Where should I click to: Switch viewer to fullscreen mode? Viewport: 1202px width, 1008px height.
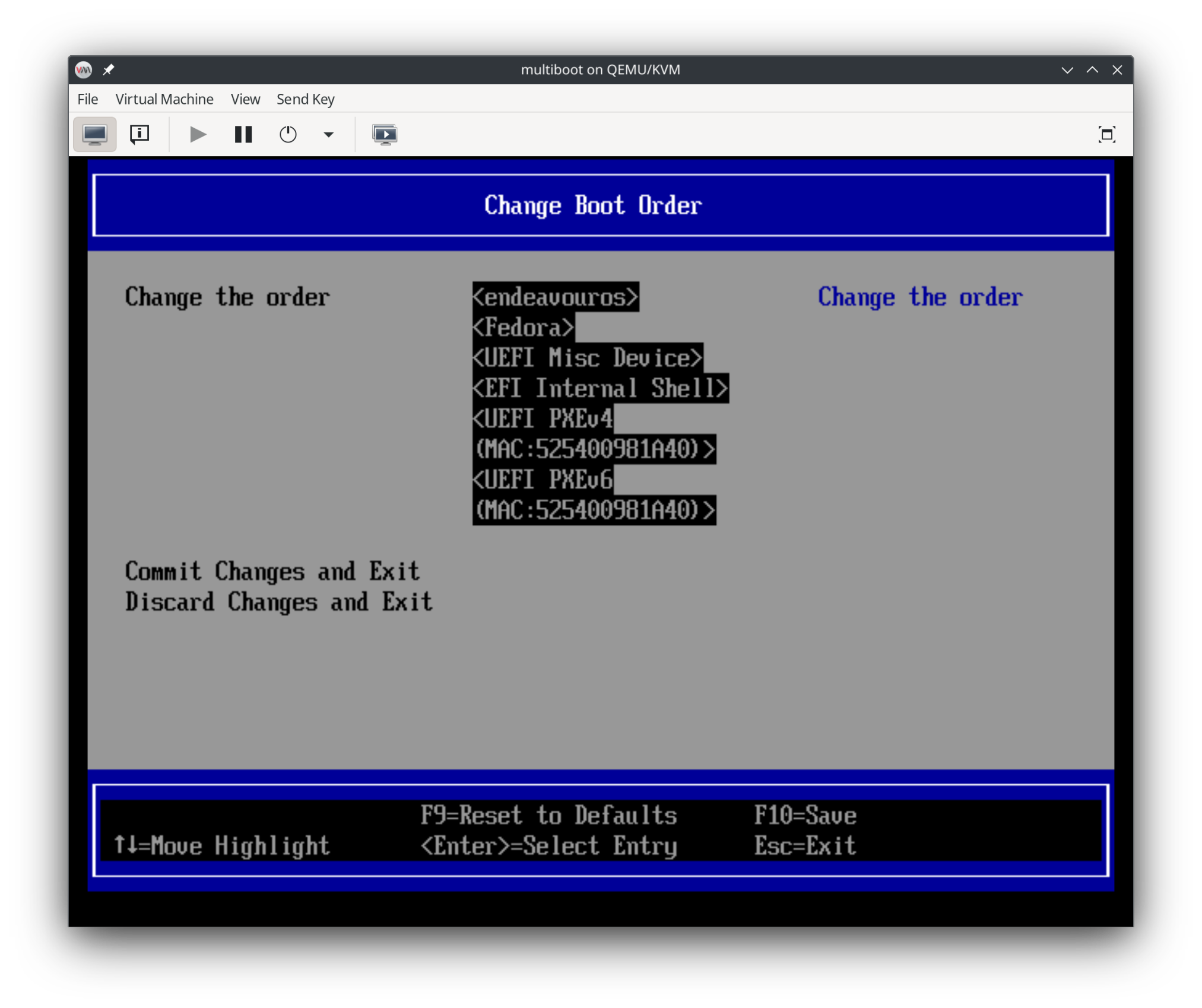[1106, 134]
